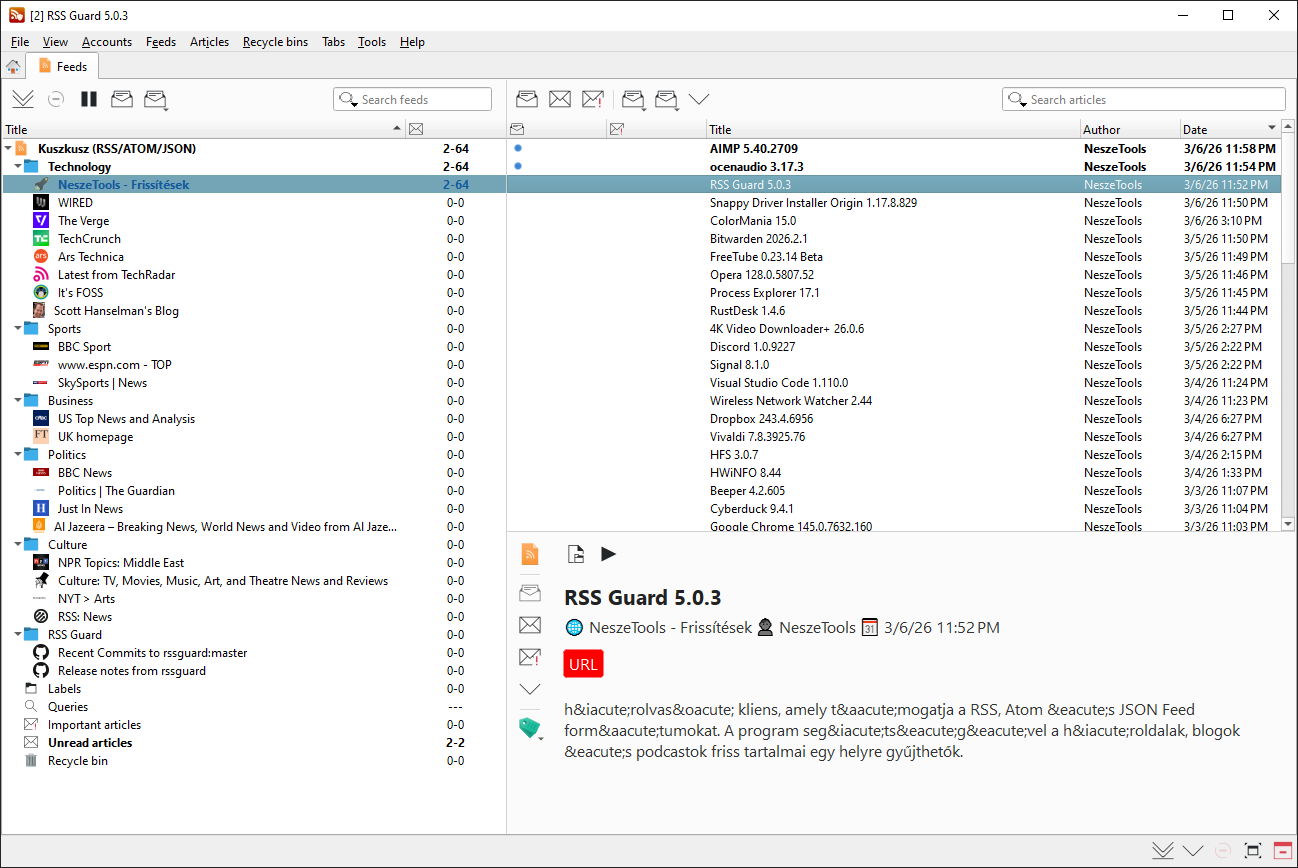Click read-status envelope column header in article list

point(517,129)
